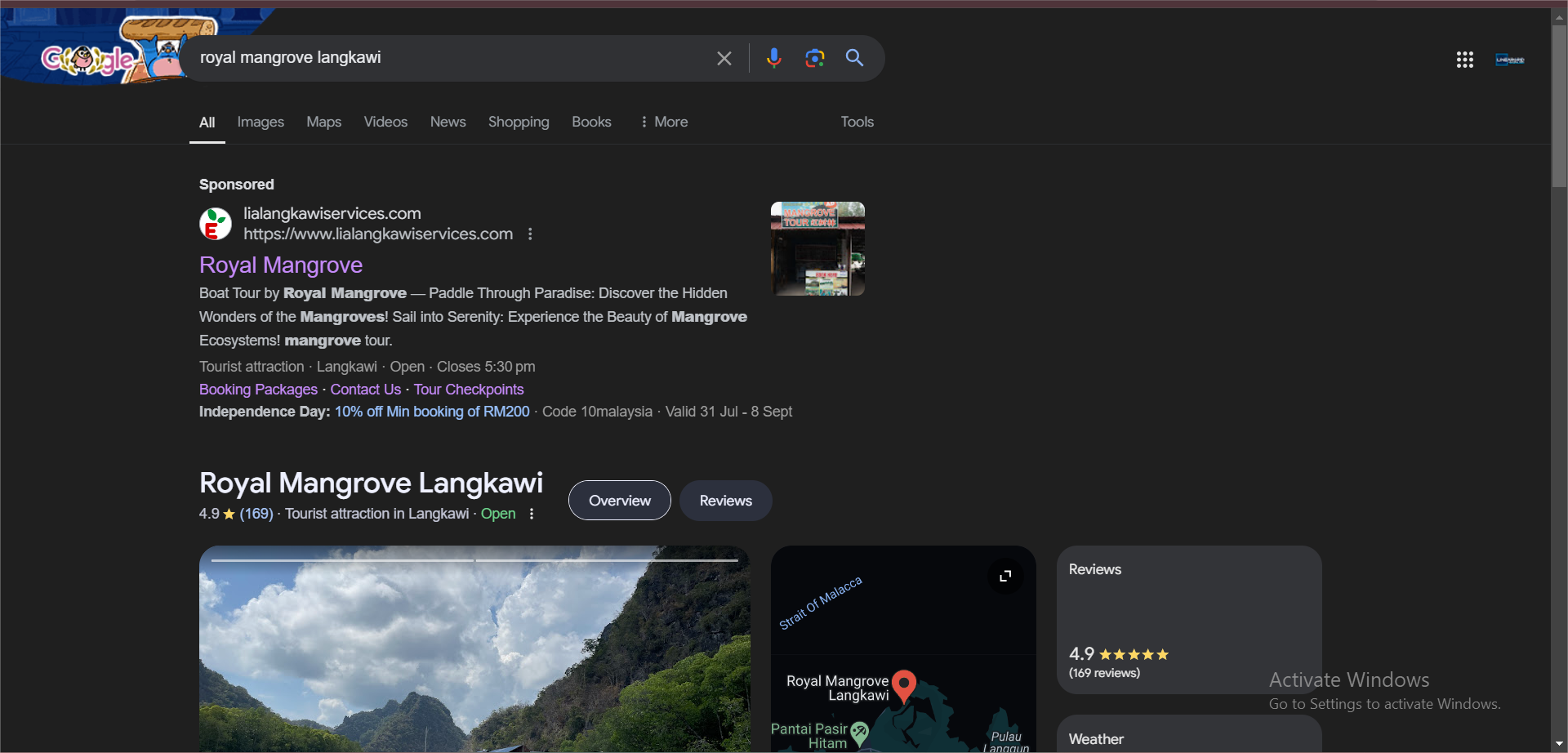The height and width of the screenshot is (753, 1568).
Task: Click the Pulau Langgun map label
Action: [1006, 742]
